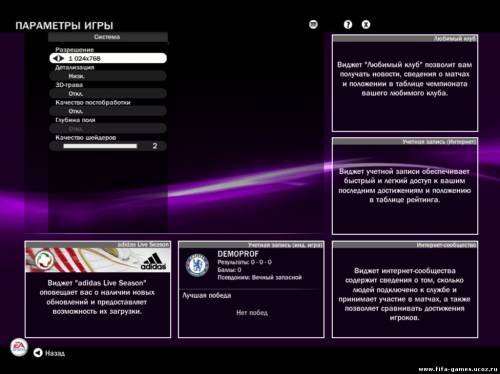
Task: Go back with the Назад button
Action: point(49,353)
